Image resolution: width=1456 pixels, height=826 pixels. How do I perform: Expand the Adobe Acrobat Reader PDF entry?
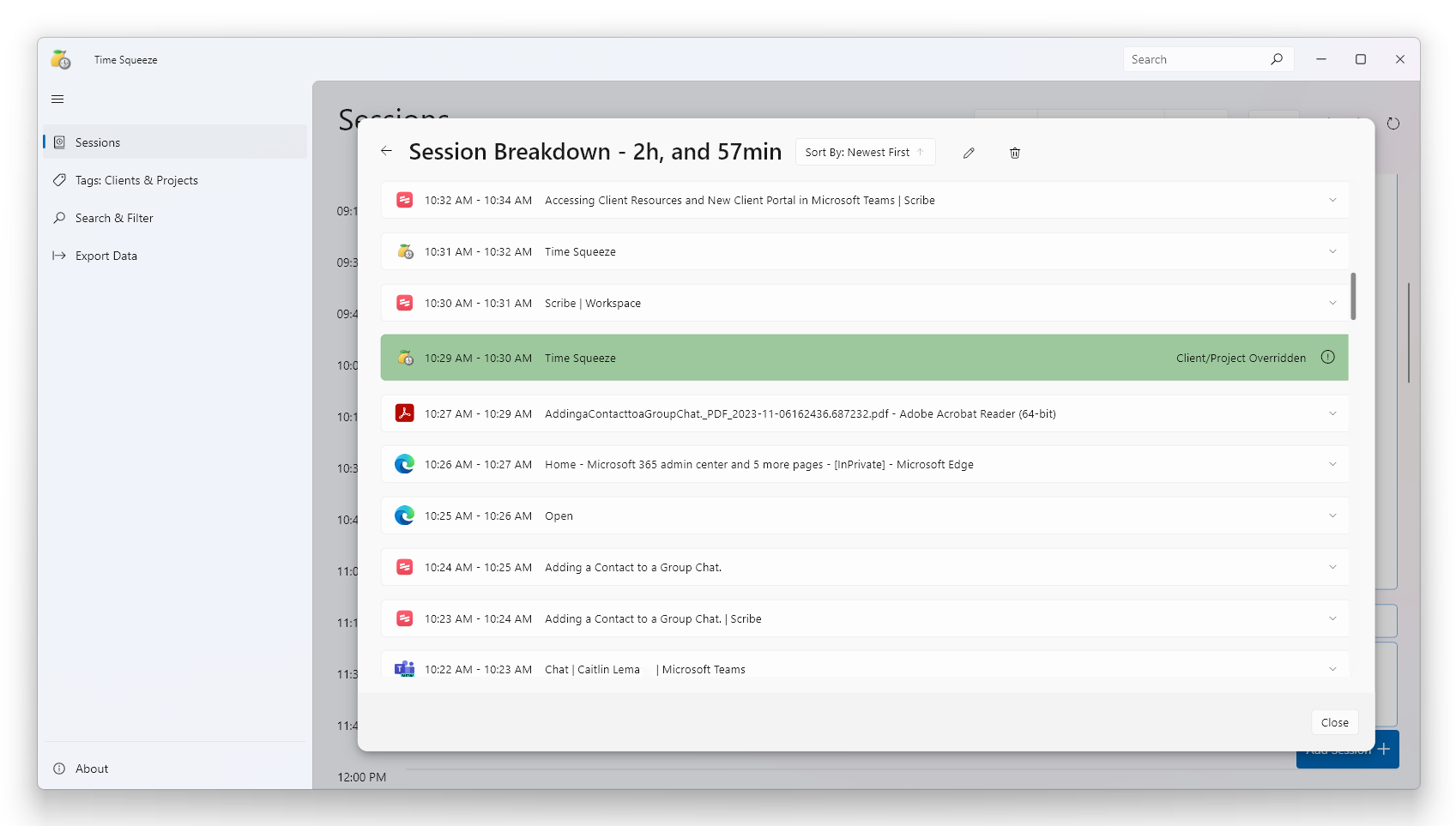(1332, 413)
